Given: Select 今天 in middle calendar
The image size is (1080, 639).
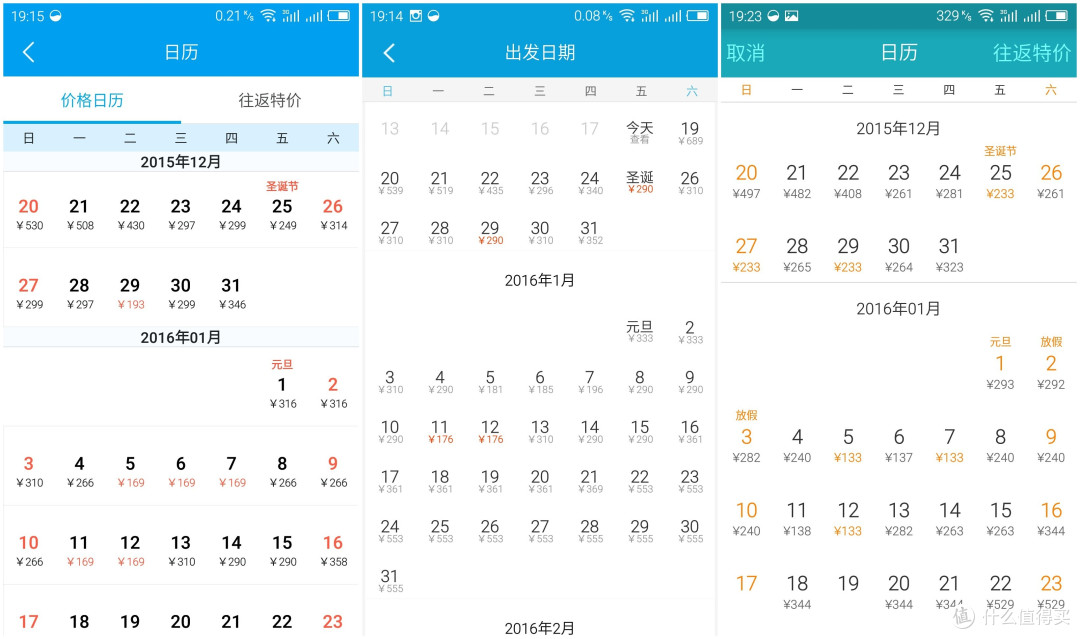Looking at the screenshot, I should [x=640, y=132].
